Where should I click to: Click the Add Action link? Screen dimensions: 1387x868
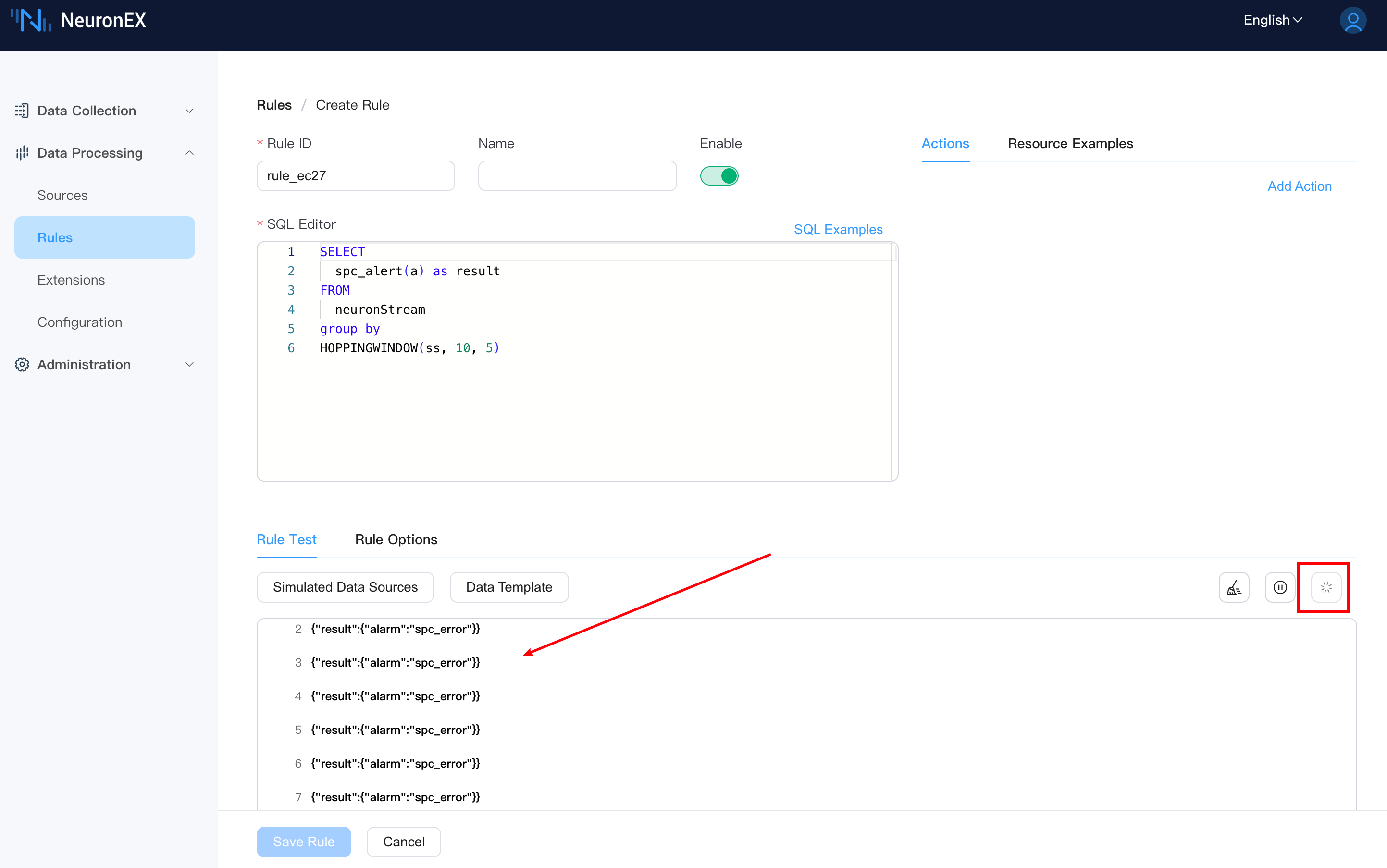(x=1299, y=186)
